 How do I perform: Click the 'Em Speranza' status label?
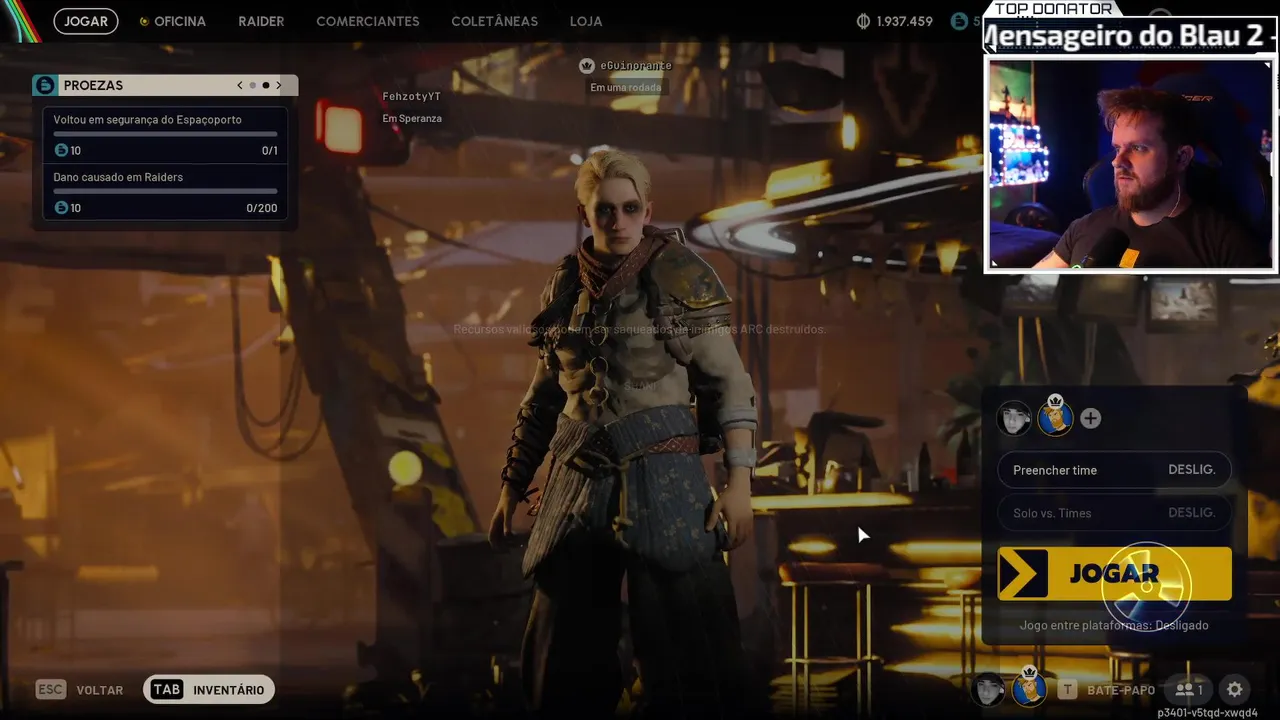click(412, 118)
